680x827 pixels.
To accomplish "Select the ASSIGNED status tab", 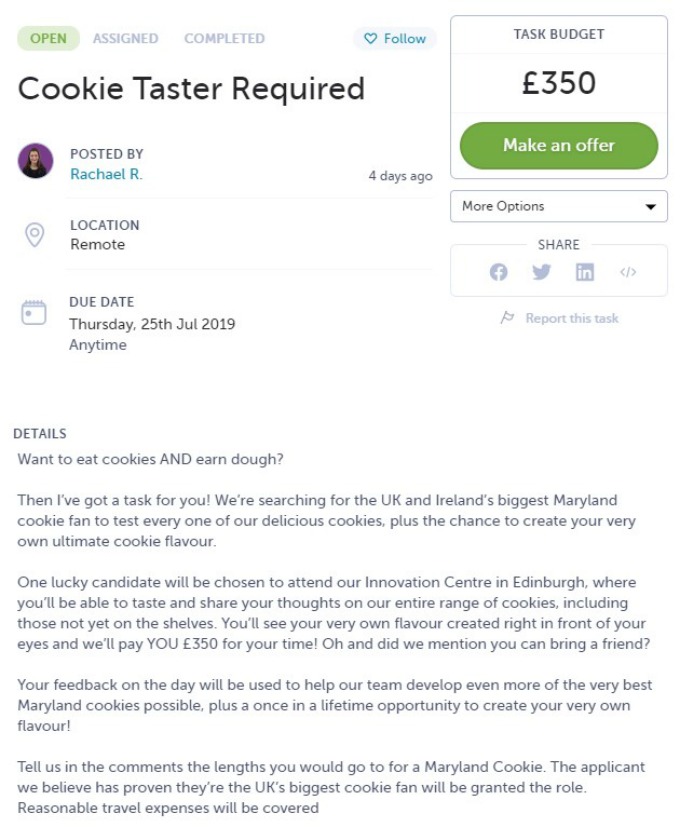I will 126,39.
